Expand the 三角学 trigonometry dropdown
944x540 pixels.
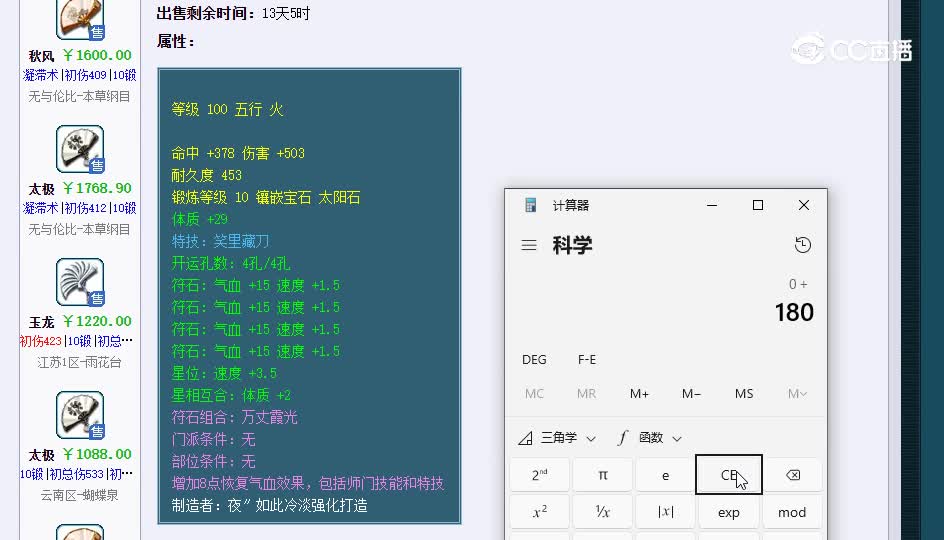(x=557, y=438)
